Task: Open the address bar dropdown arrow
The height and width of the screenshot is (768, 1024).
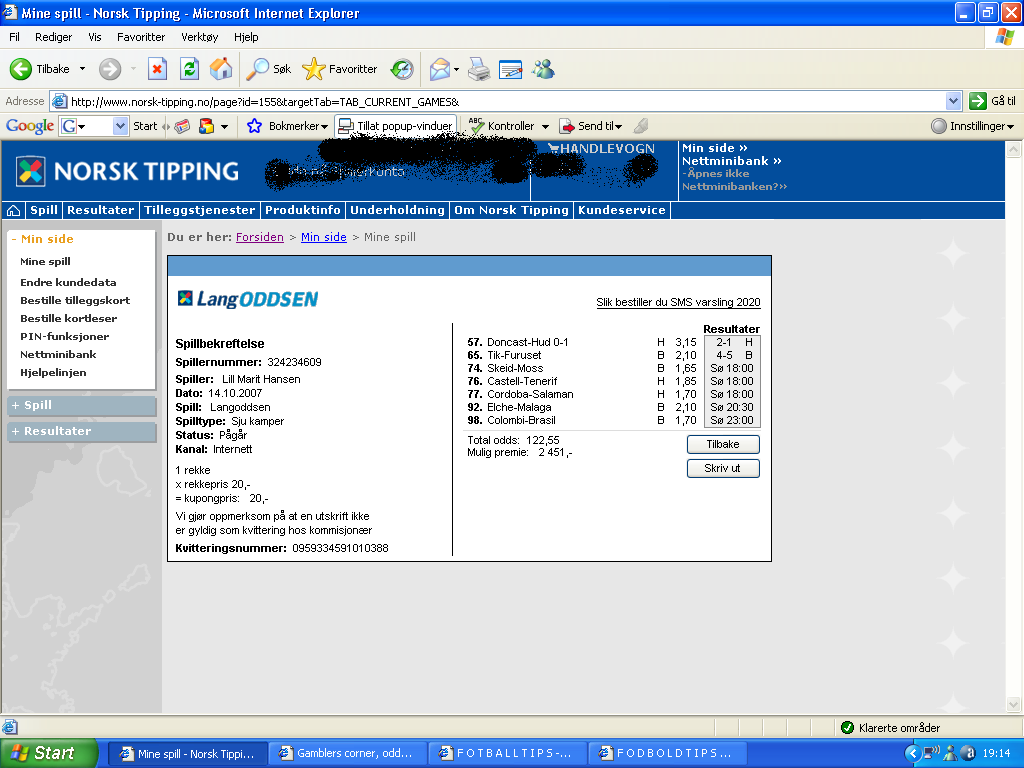Action: coord(953,101)
